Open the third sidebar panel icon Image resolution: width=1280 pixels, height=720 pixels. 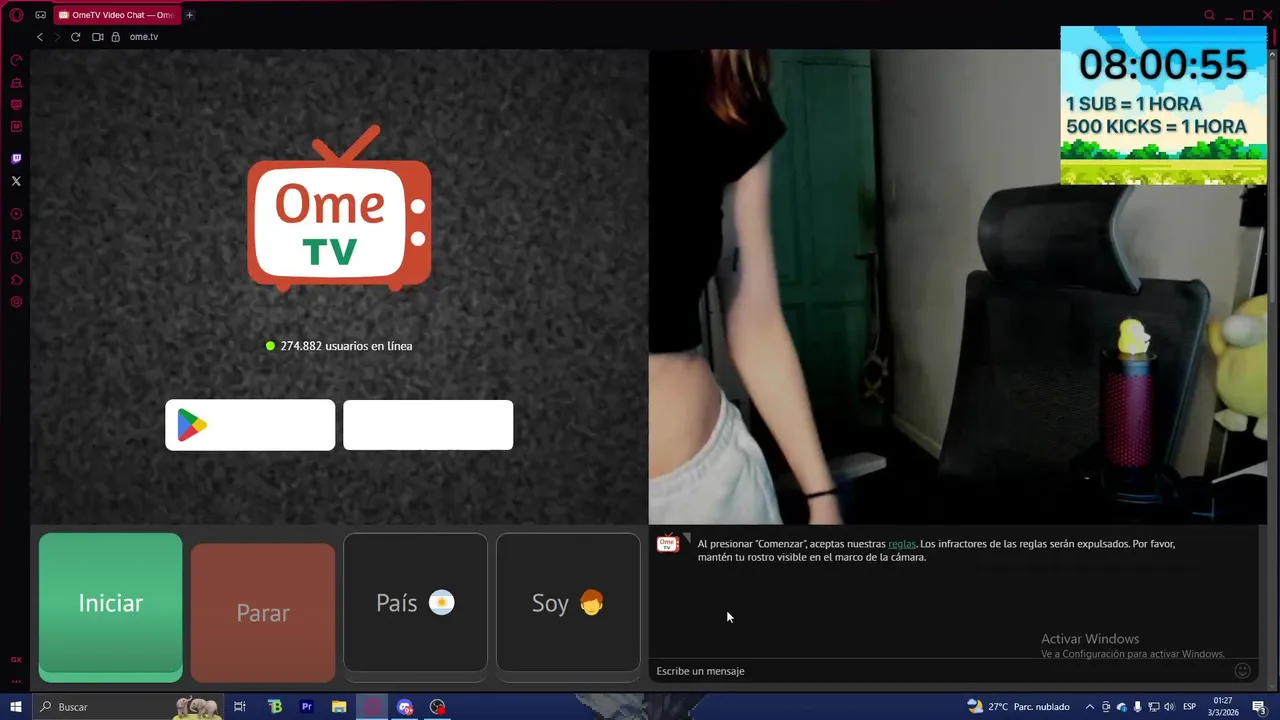pos(16,105)
